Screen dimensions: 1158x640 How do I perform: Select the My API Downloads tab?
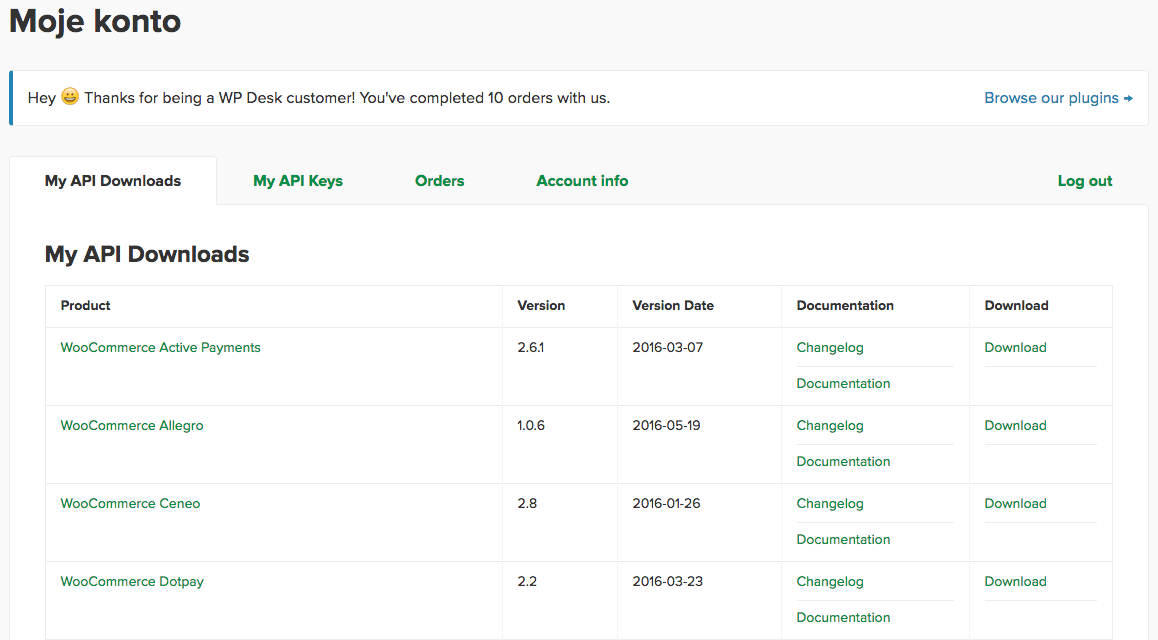click(113, 181)
